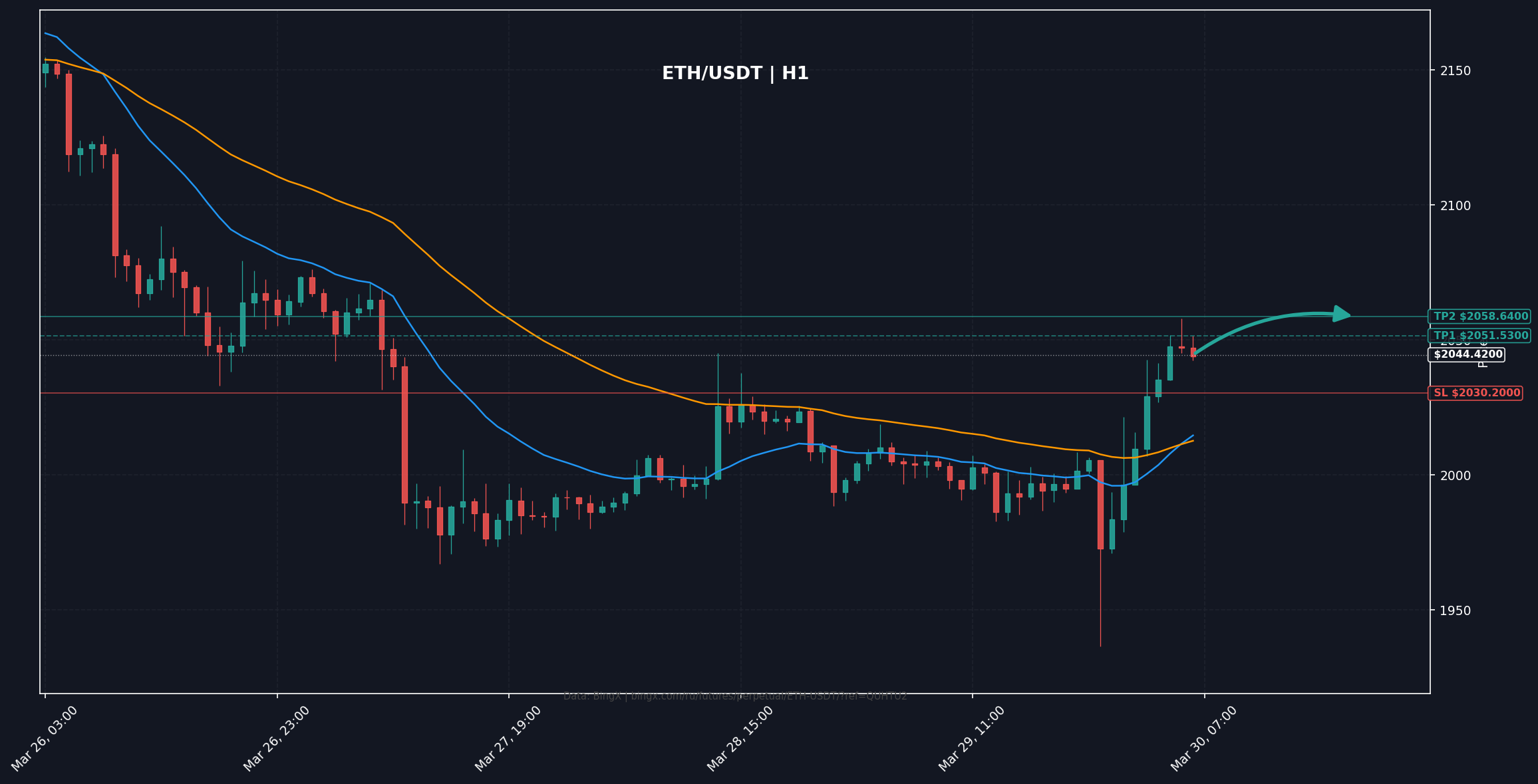Select the Mar 27, 19:00 time label
The height and width of the screenshot is (784, 1538).
[x=509, y=738]
